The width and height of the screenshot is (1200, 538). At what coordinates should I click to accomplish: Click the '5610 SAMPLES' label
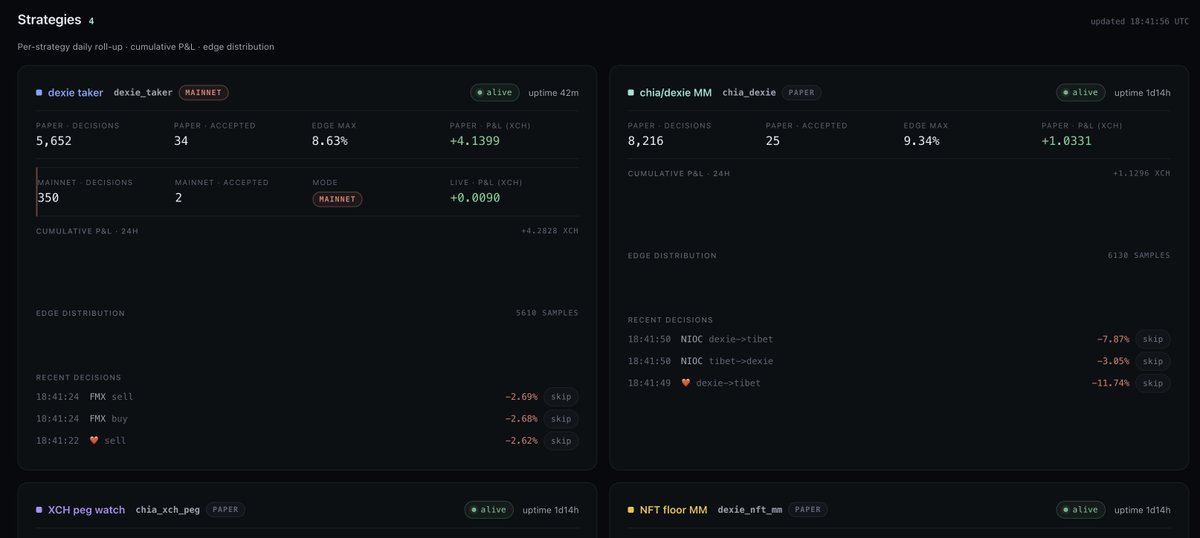click(x=547, y=313)
